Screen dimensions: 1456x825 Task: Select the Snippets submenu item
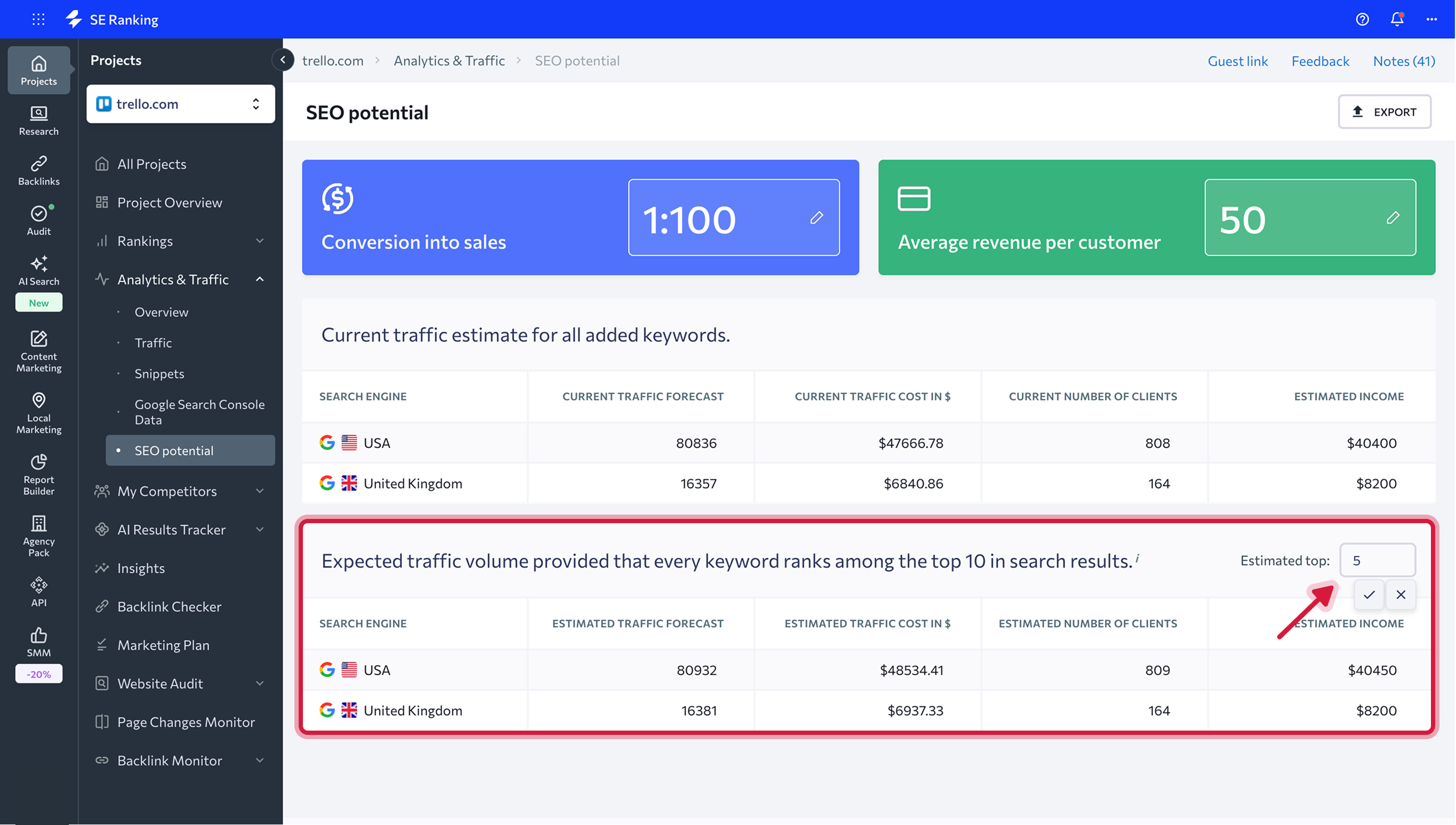pos(159,373)
